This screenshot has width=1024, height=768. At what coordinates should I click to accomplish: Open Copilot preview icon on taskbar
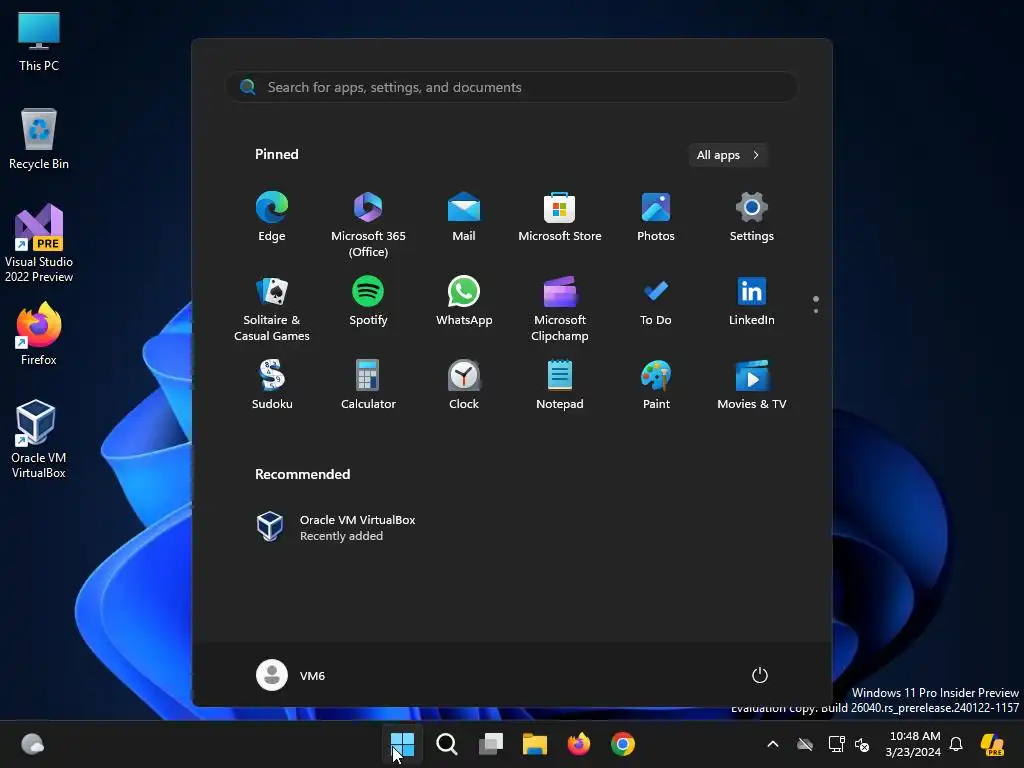pos(992,744)
